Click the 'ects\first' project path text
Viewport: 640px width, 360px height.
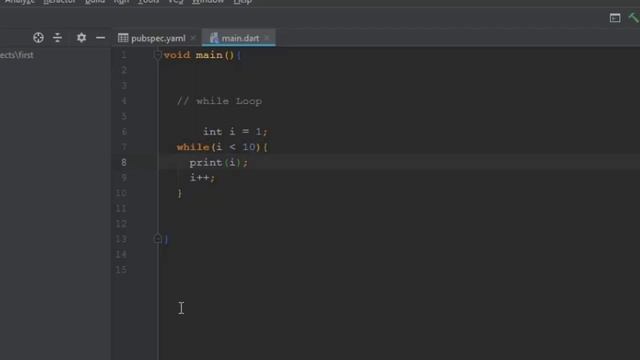[x=17, y=55]
